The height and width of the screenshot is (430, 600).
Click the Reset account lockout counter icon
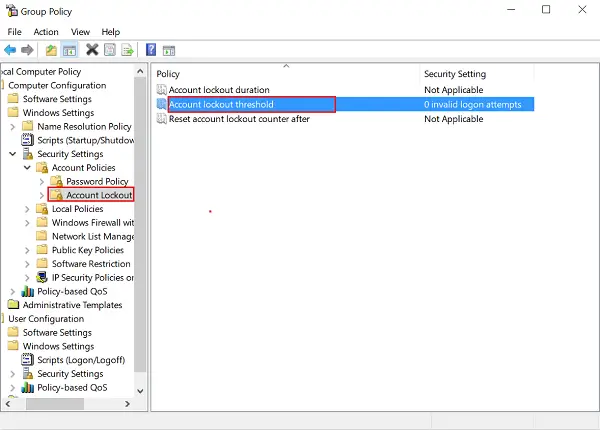coord(162,119)
